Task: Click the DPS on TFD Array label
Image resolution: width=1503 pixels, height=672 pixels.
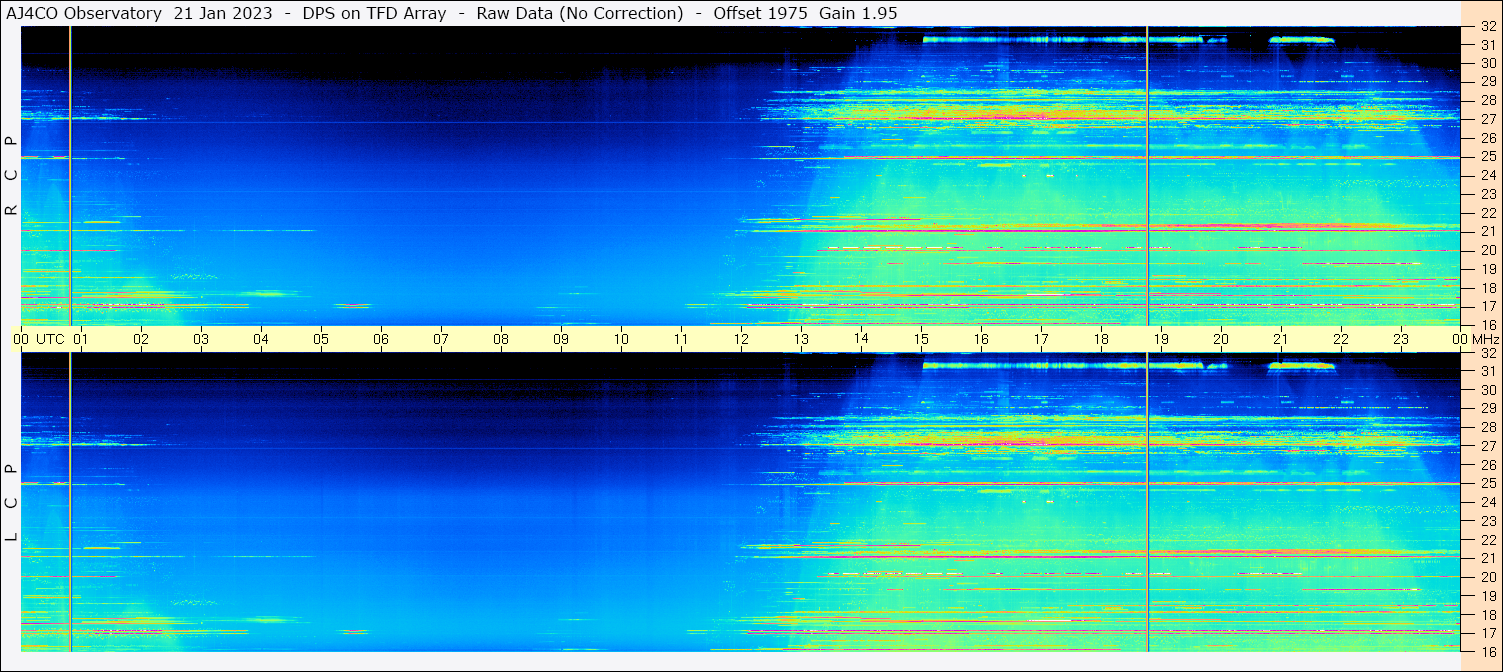Action: 374,13
